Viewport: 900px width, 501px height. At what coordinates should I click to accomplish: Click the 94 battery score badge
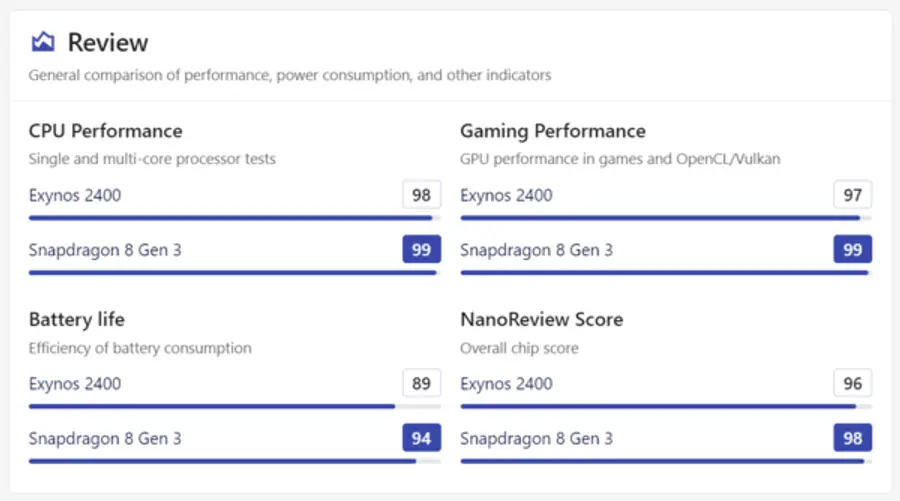click(x=421, y=438)
